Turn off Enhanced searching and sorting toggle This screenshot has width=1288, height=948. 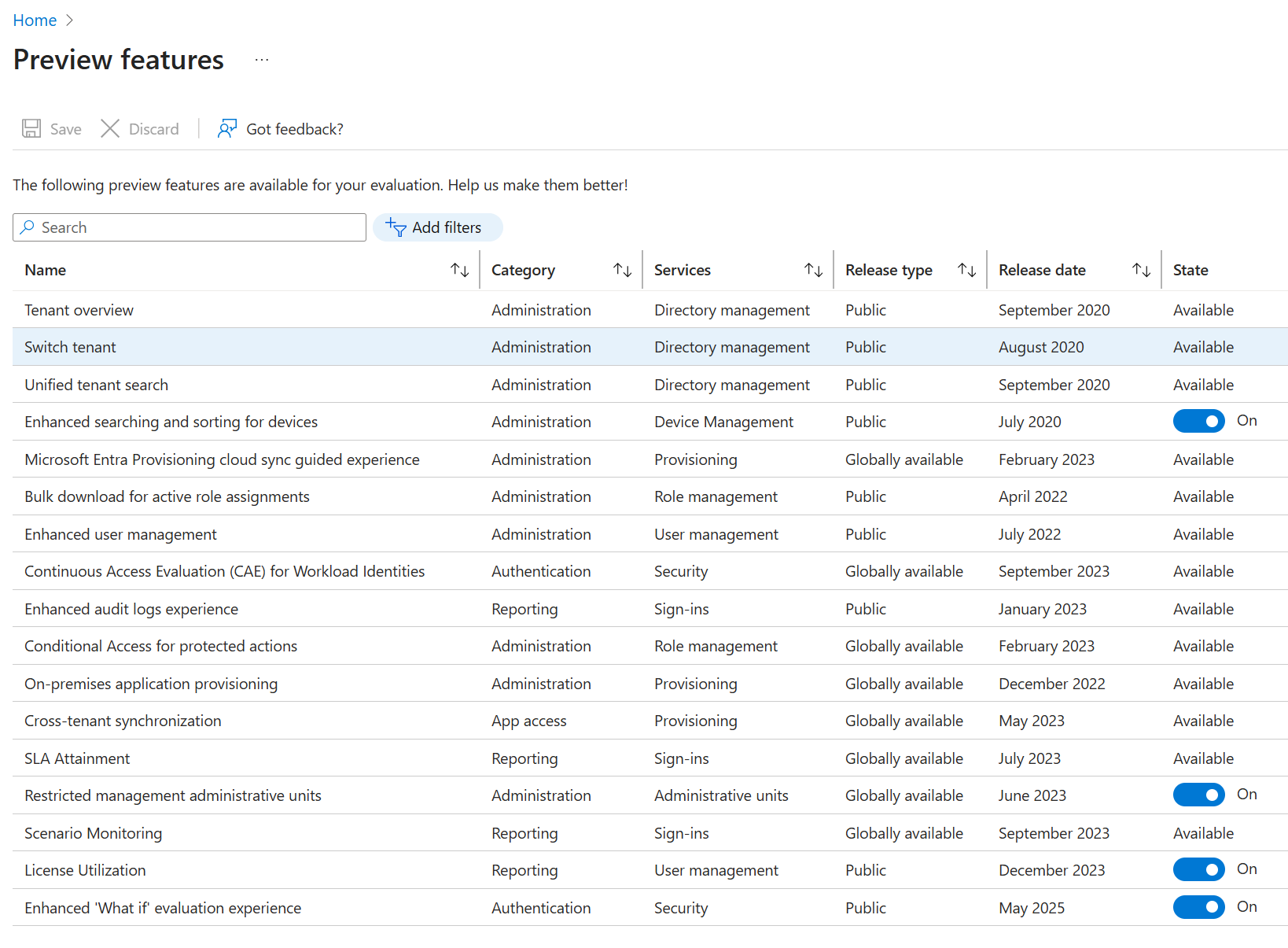pyautogui.click(x=1198, y=422)
